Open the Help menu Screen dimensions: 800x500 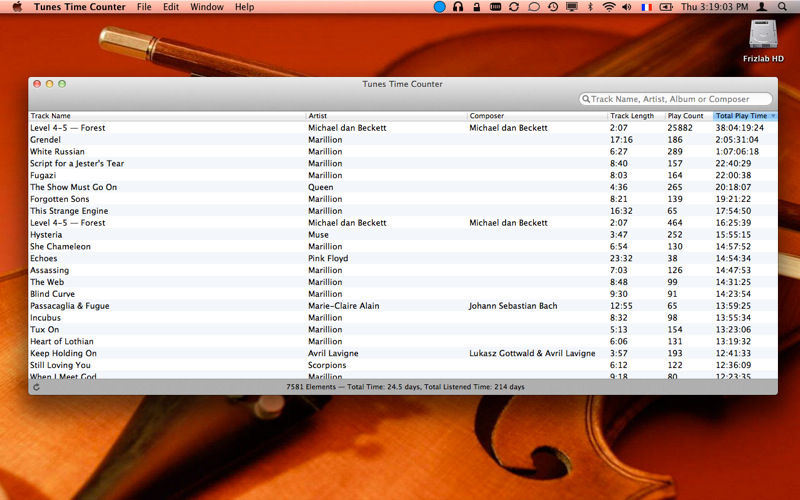(244, 7)
